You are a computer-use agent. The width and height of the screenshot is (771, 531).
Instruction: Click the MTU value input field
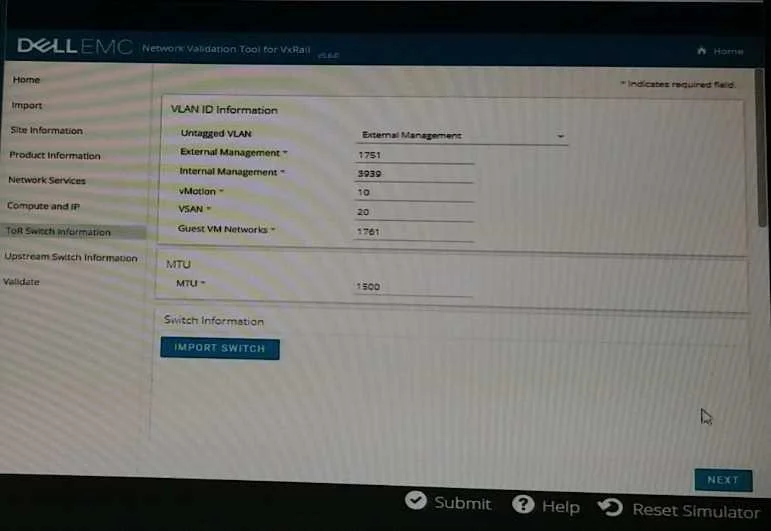click(413, 287)
